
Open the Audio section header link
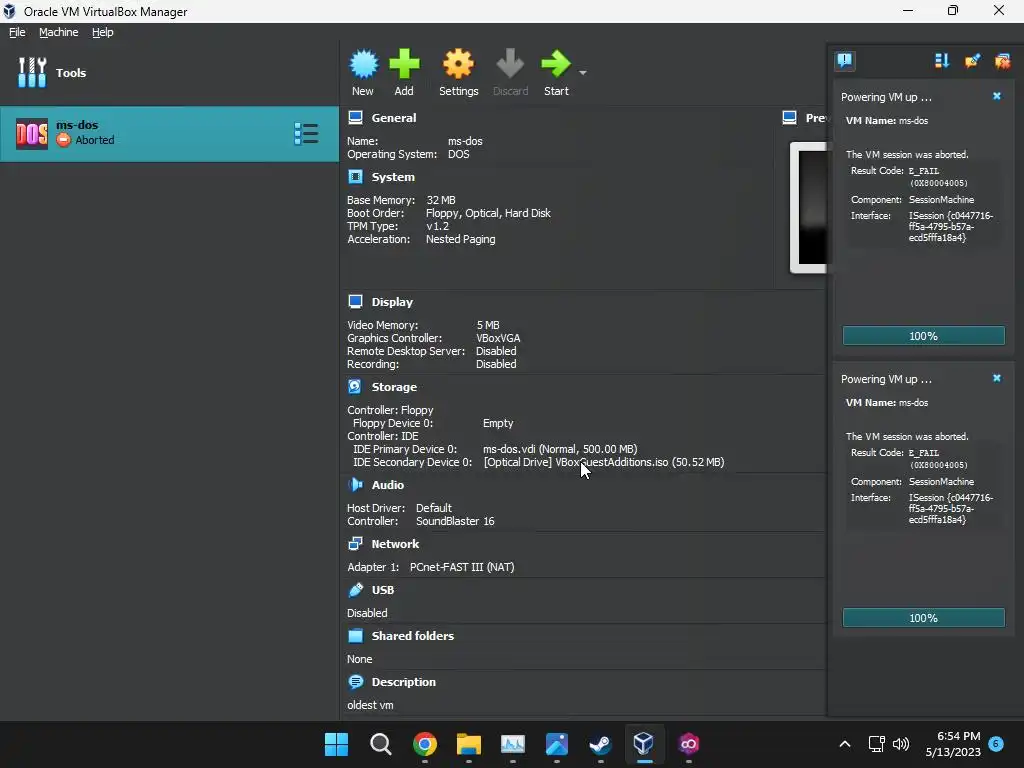[388, 485]
